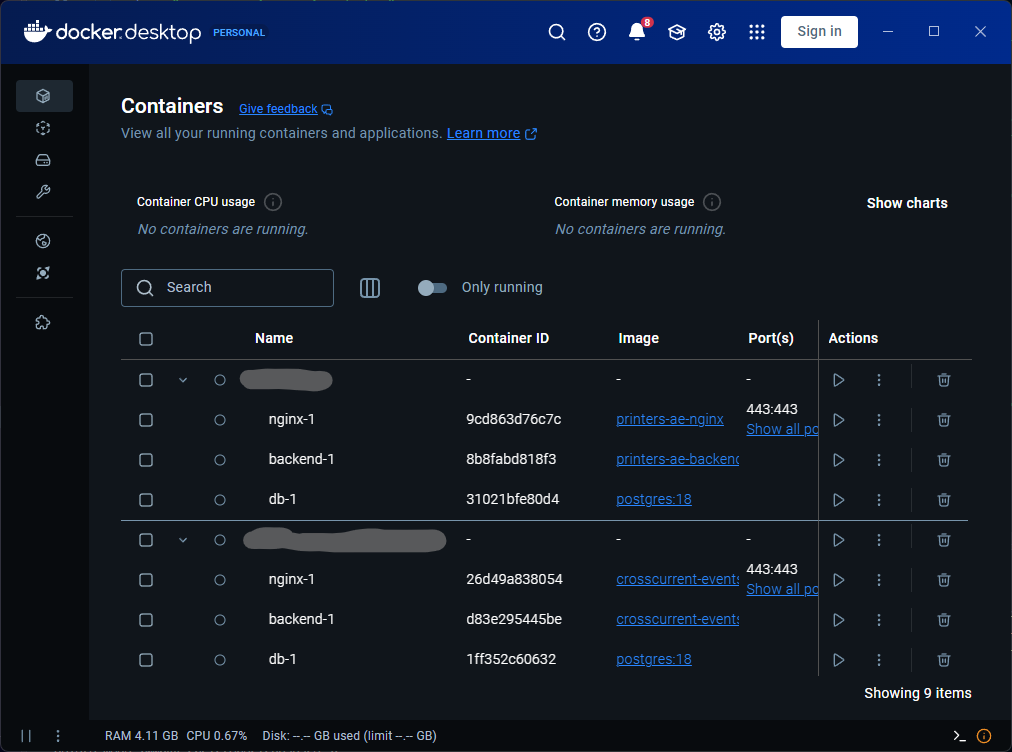The width and height of the screenshot is (1012, 752).
Task: Click info icon beside Container CPU usage
Action: 273,202
